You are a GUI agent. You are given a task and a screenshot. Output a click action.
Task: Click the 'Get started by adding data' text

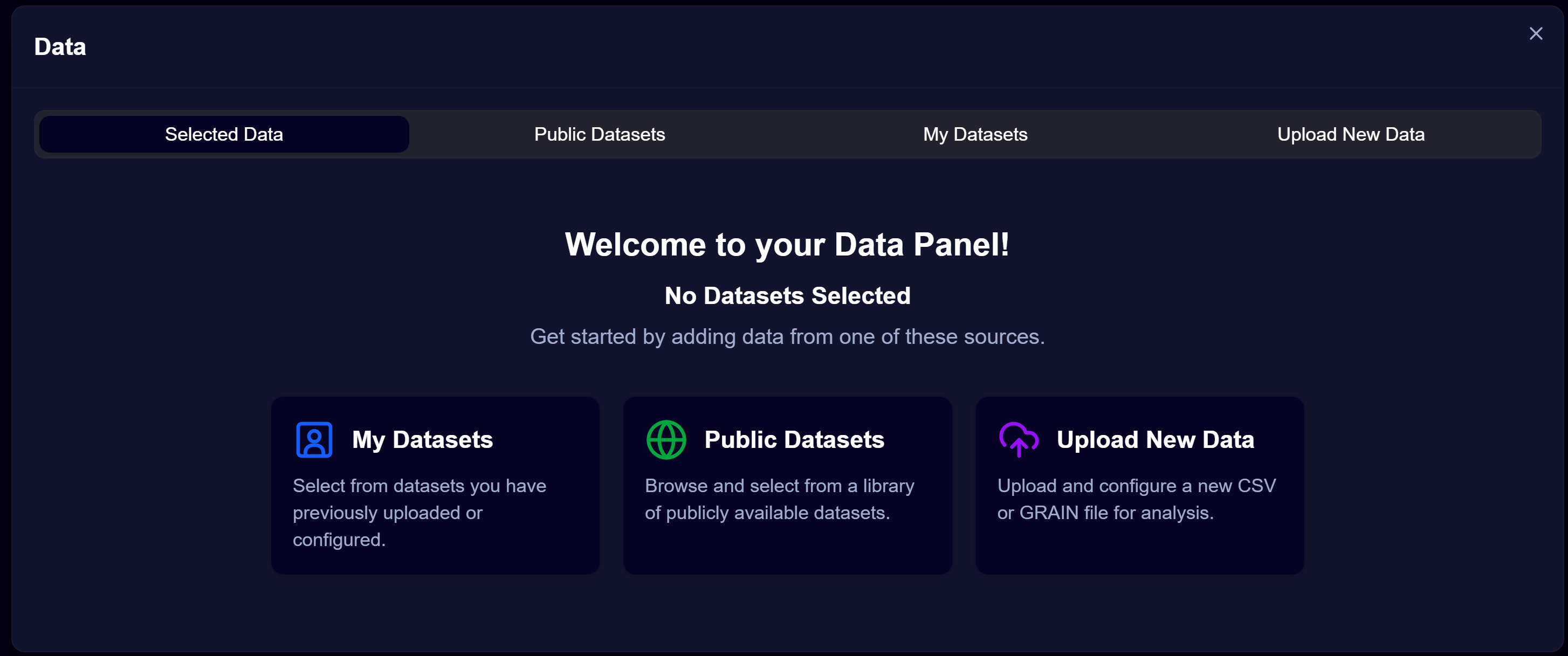787,336
